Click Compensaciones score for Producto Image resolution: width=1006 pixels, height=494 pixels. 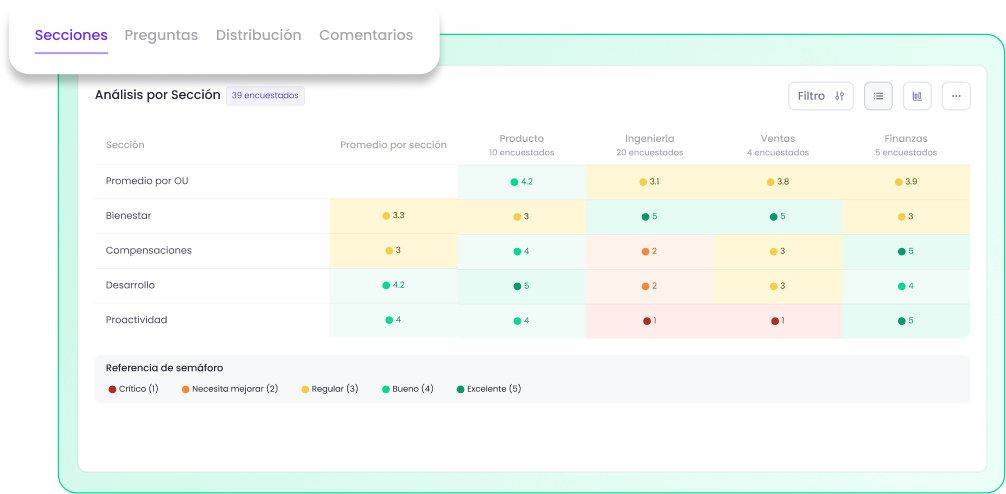(522, 251)
